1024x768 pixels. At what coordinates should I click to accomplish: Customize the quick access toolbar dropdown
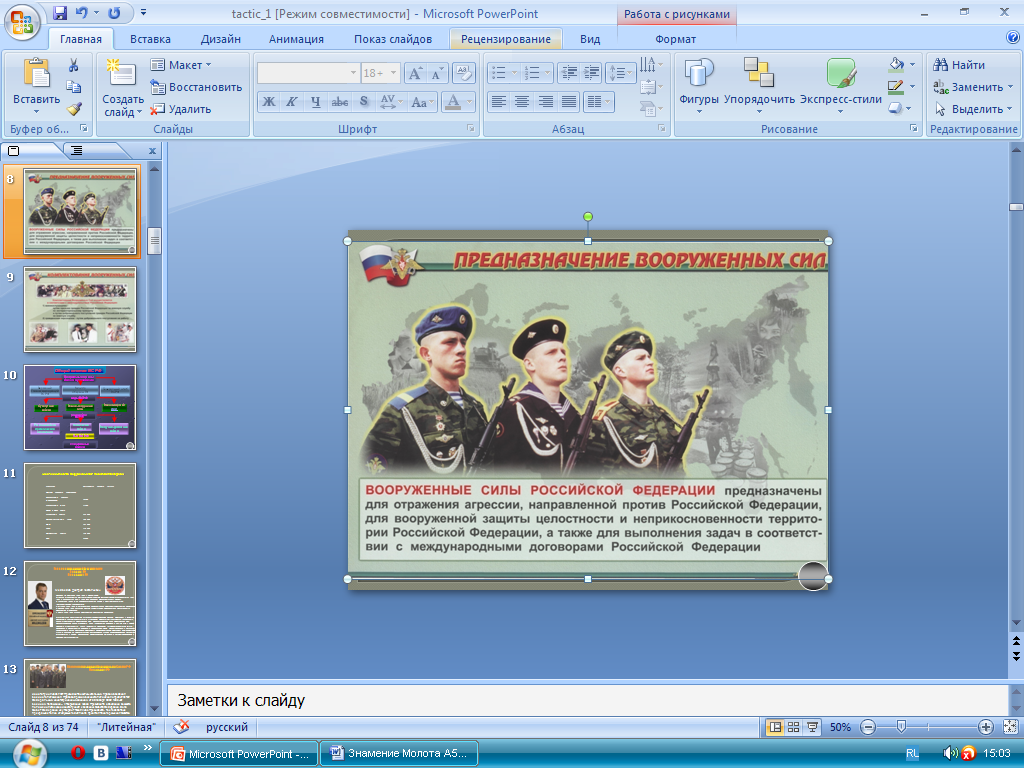tap(143, 12)
